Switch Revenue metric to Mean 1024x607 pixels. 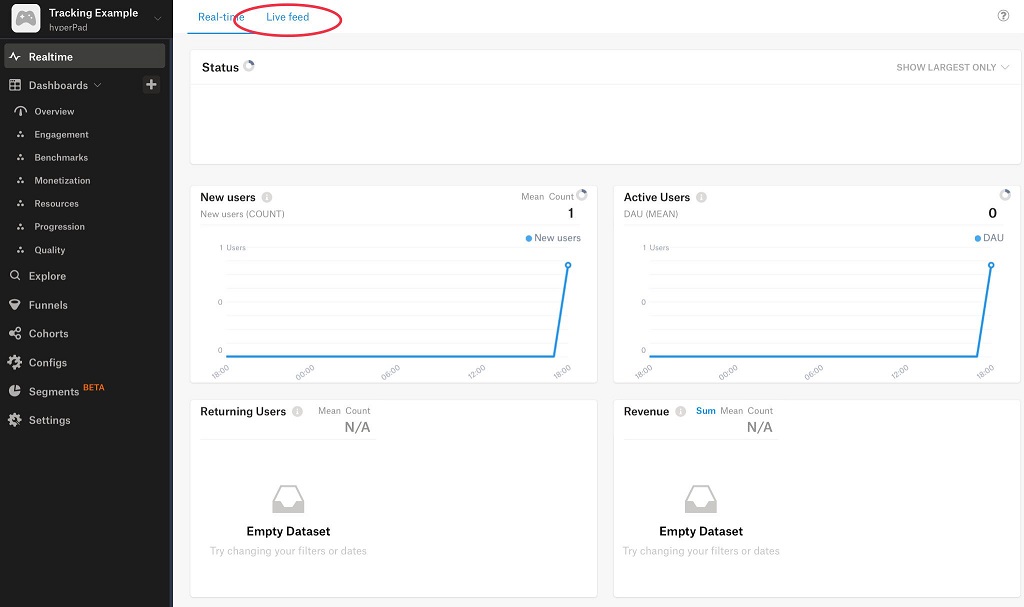731,411
